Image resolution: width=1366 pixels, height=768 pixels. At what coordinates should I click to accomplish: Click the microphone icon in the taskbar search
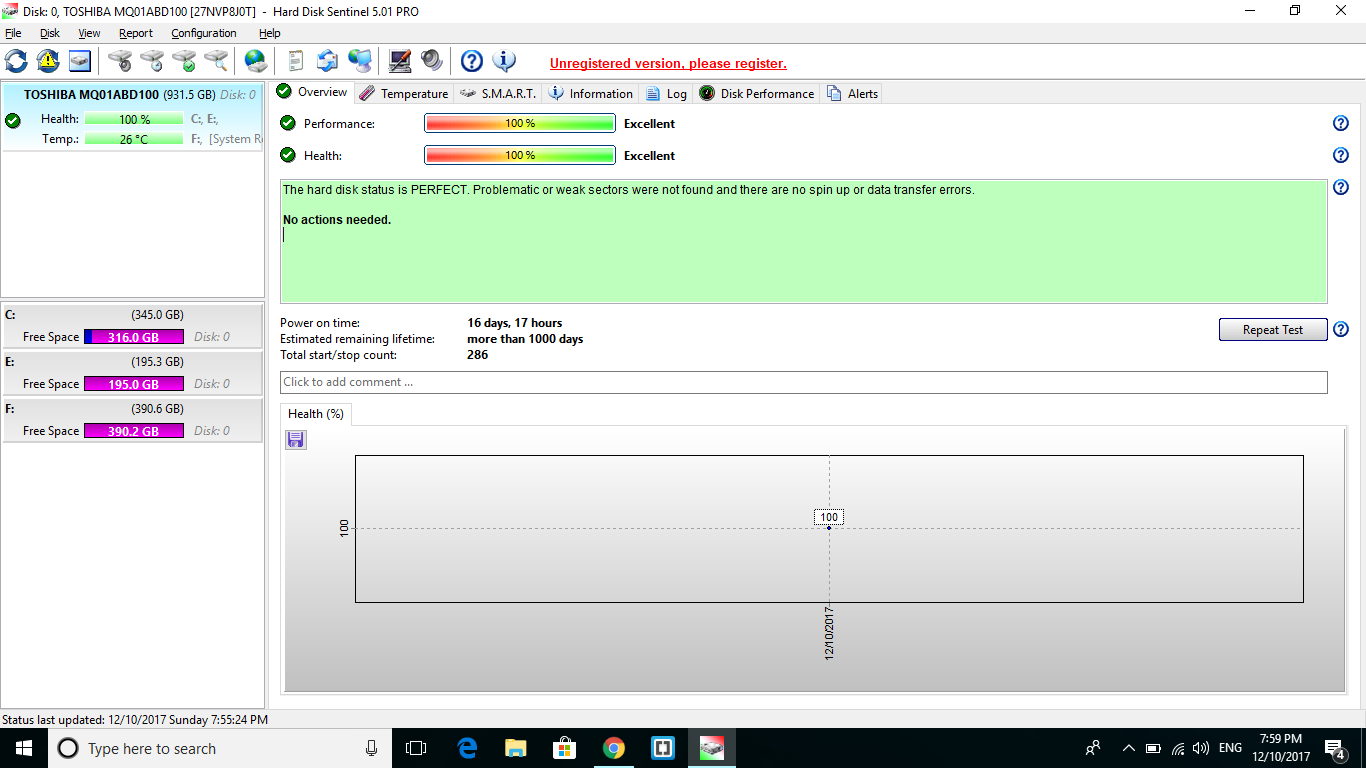coord(372,748)
